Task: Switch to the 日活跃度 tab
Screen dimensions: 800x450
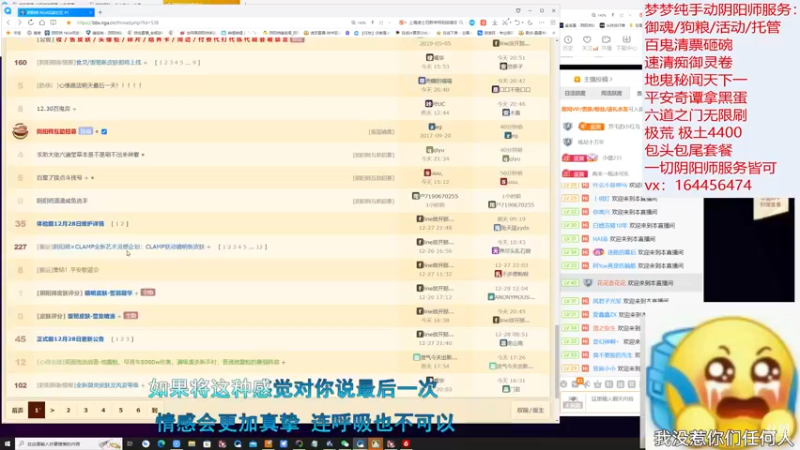Action: point(575,93)
